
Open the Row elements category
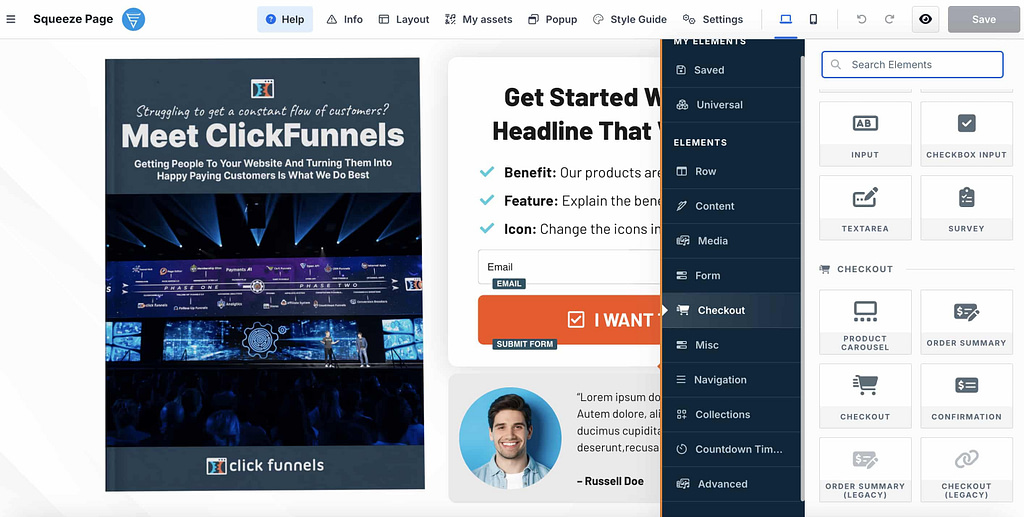(732, 171)
